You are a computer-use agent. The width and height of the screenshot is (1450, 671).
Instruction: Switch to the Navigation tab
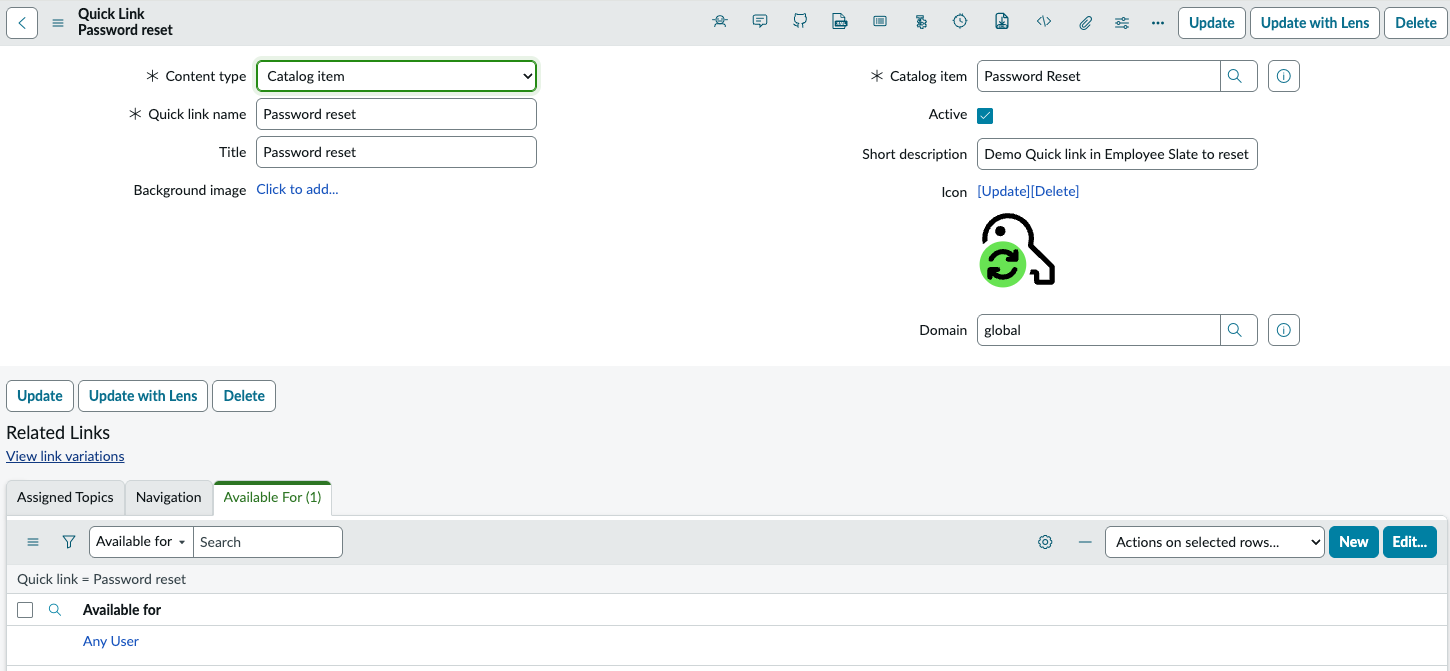point(168,497)
